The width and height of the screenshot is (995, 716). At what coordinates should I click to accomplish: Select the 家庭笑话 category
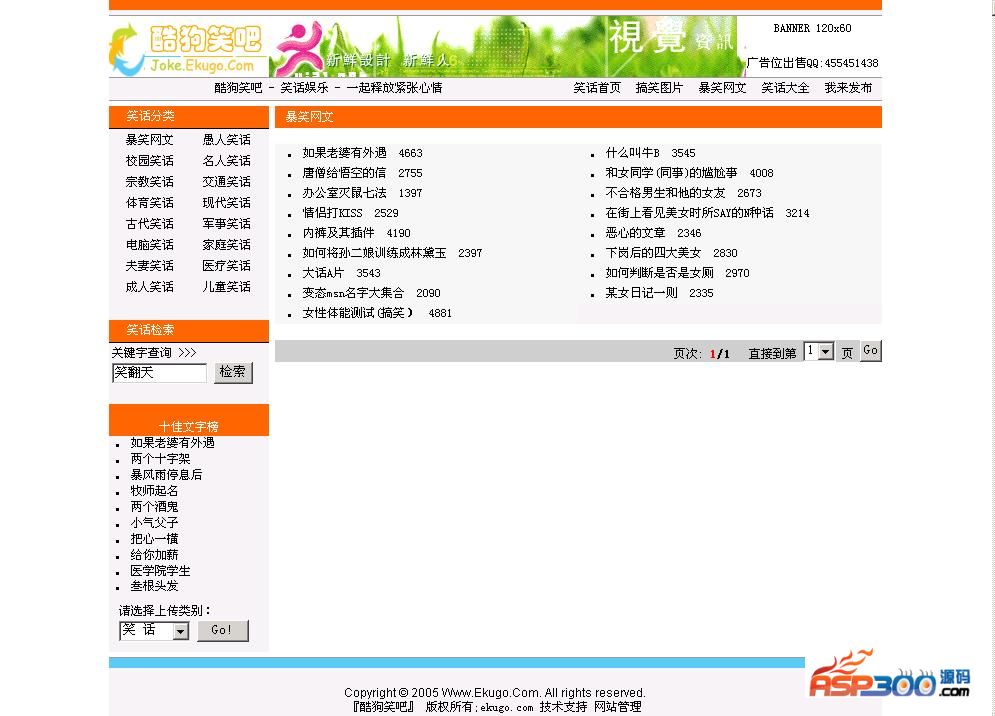[226, 244]
